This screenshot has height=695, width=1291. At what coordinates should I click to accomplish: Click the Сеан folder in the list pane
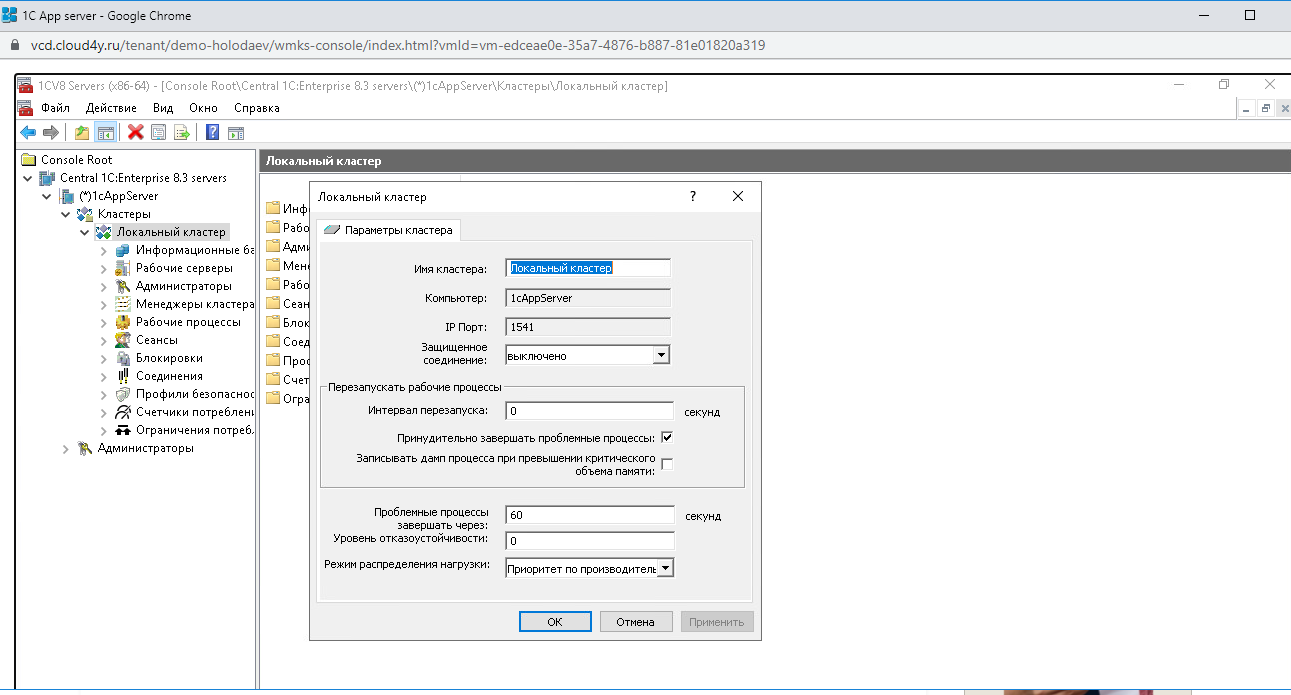click(x=286, y=304)
